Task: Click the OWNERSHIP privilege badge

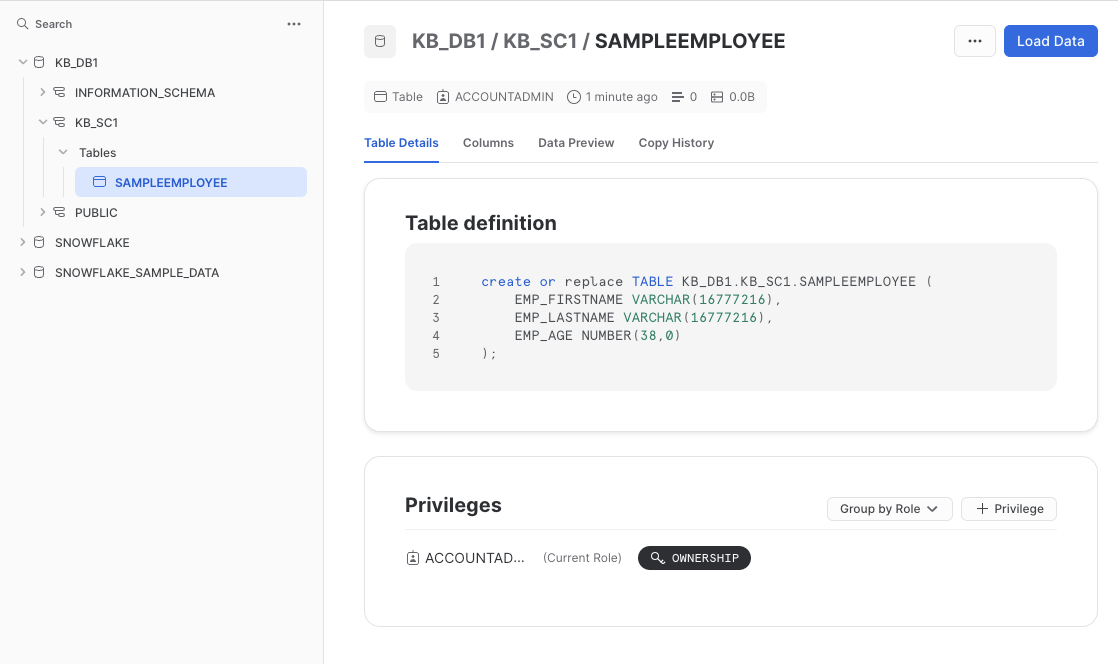Action: click(x=694, y=558)
